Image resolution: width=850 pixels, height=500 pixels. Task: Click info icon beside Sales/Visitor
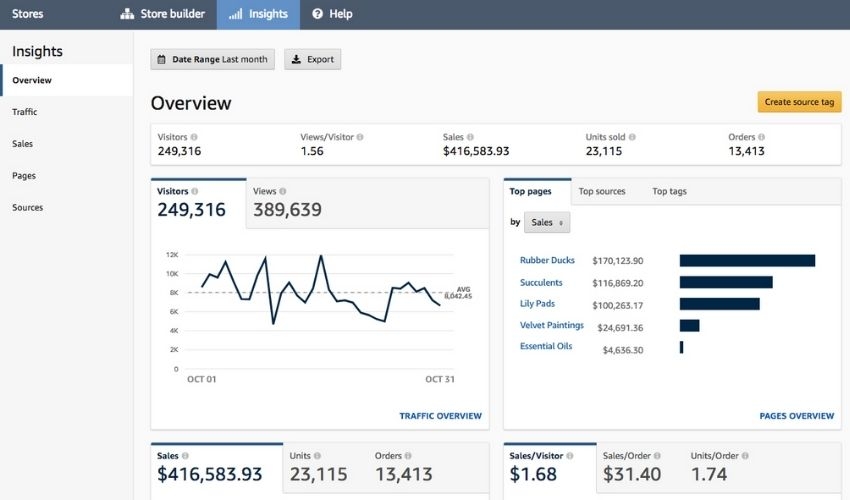[x=570, y=456]
